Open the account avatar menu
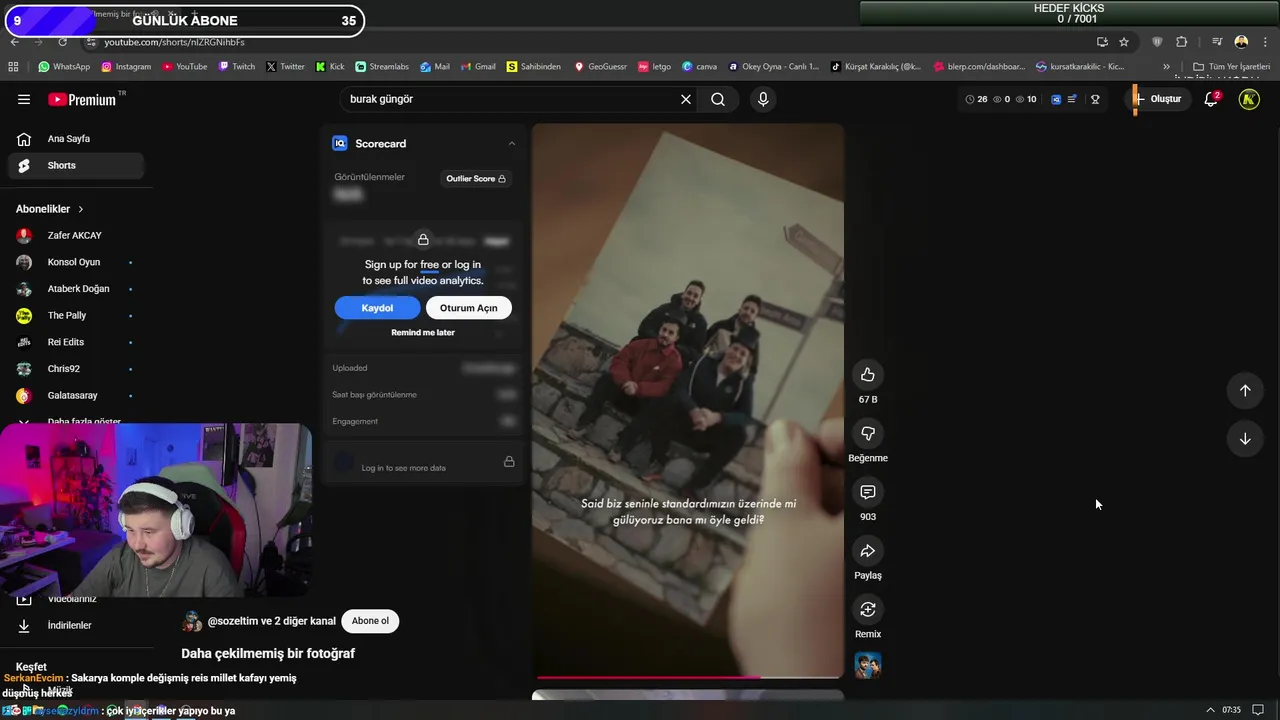 click(x=1249, y=99)
